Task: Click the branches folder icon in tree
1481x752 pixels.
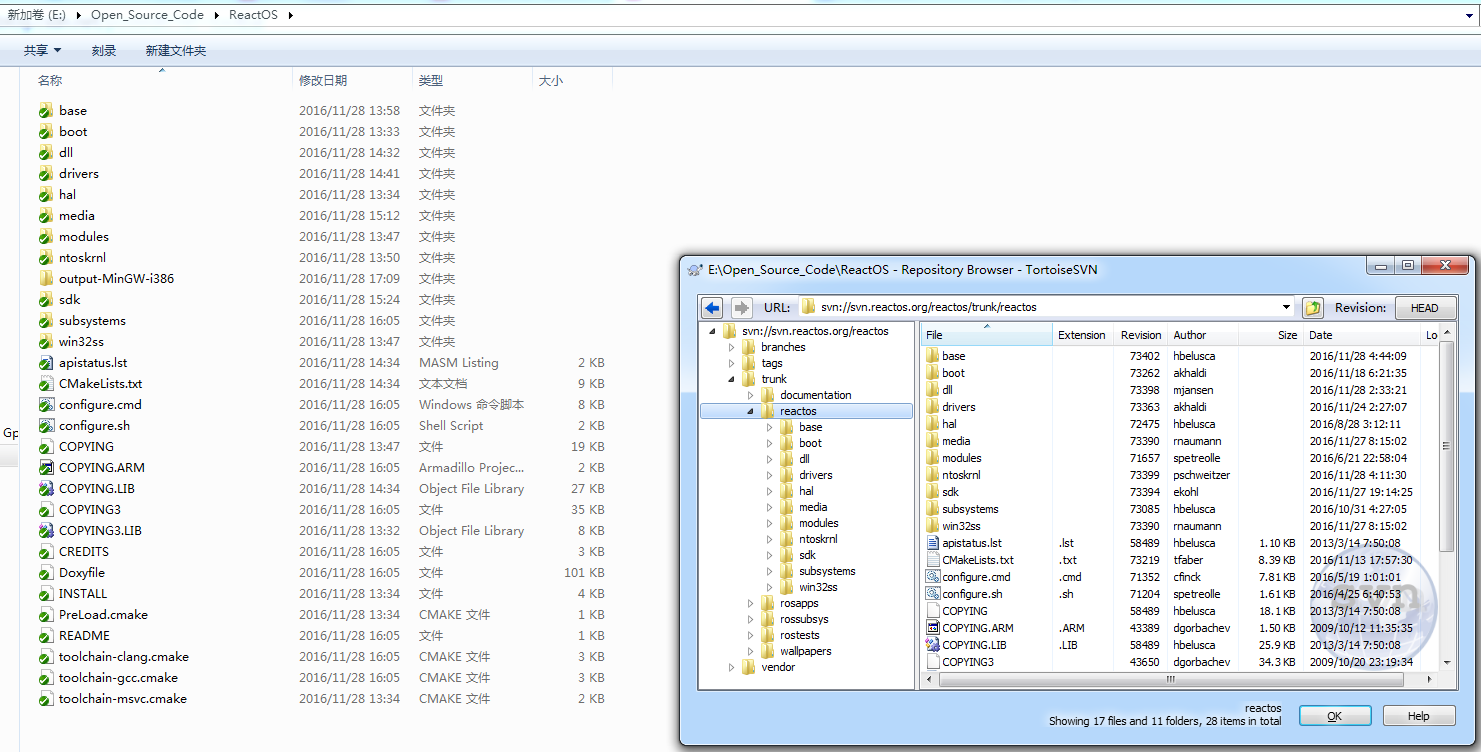Action: click(750, 347)
